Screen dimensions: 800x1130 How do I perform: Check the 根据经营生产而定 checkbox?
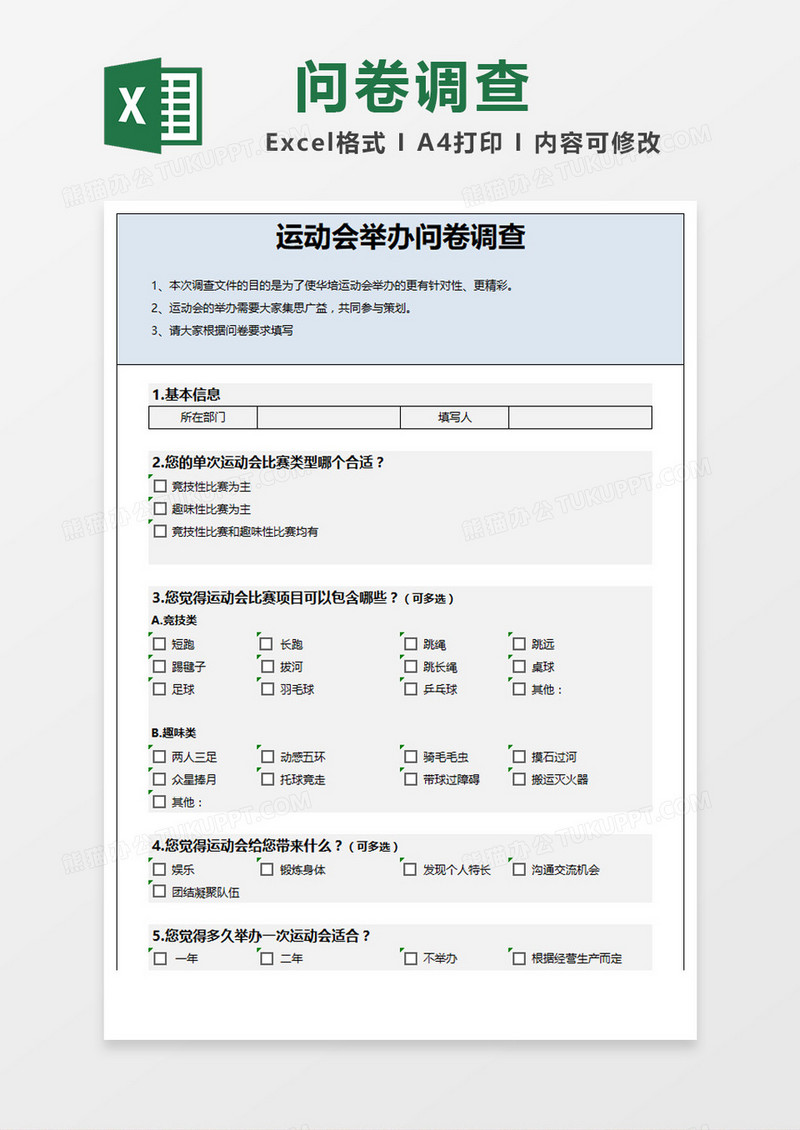pyautogui.click(x=518, y=959)
